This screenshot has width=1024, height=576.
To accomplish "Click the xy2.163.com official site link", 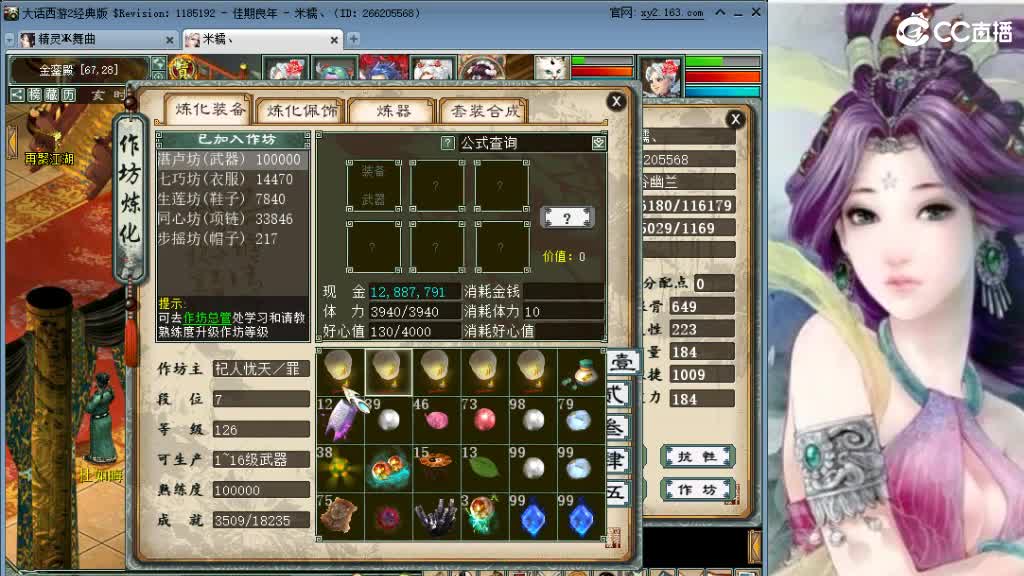I will [671, 12].
